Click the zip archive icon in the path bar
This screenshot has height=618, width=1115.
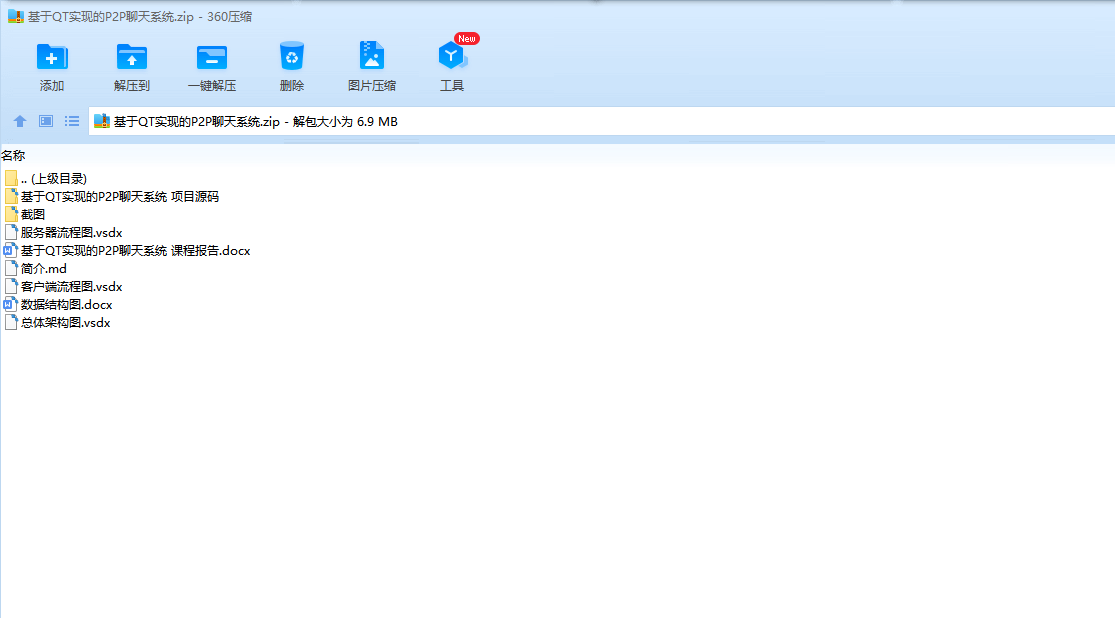tap(102, 122)
